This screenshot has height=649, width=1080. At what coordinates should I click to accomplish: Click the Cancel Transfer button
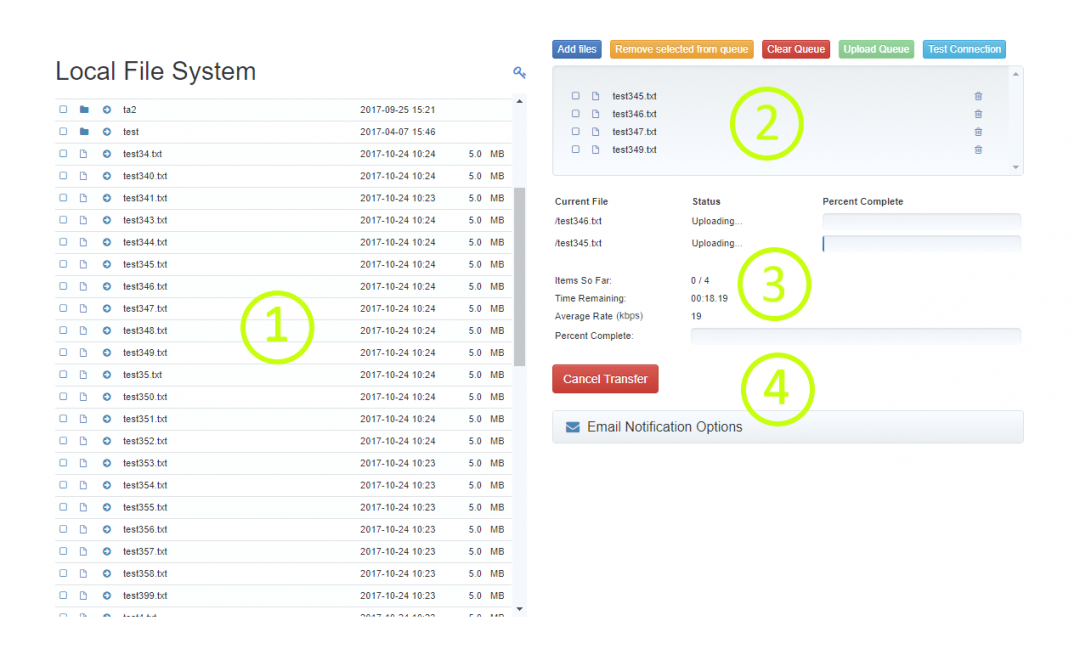coord(605,379)
